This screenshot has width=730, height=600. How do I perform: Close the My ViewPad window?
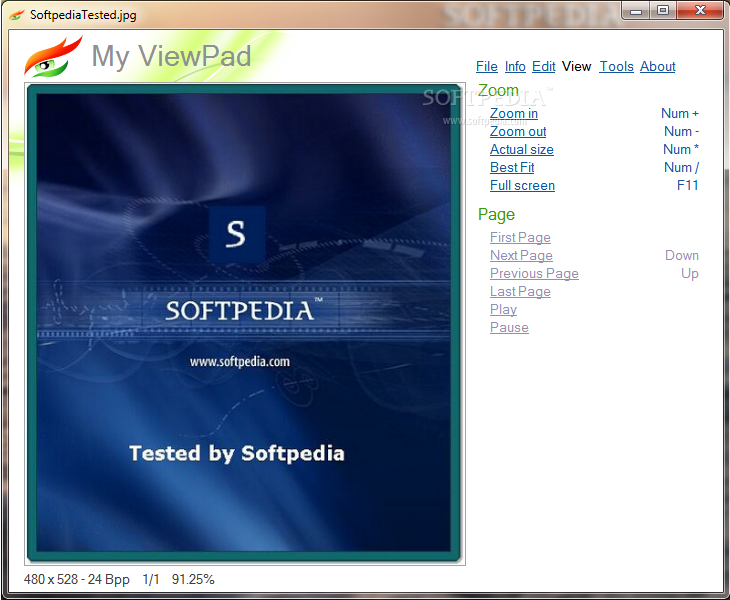coord(700,10)
